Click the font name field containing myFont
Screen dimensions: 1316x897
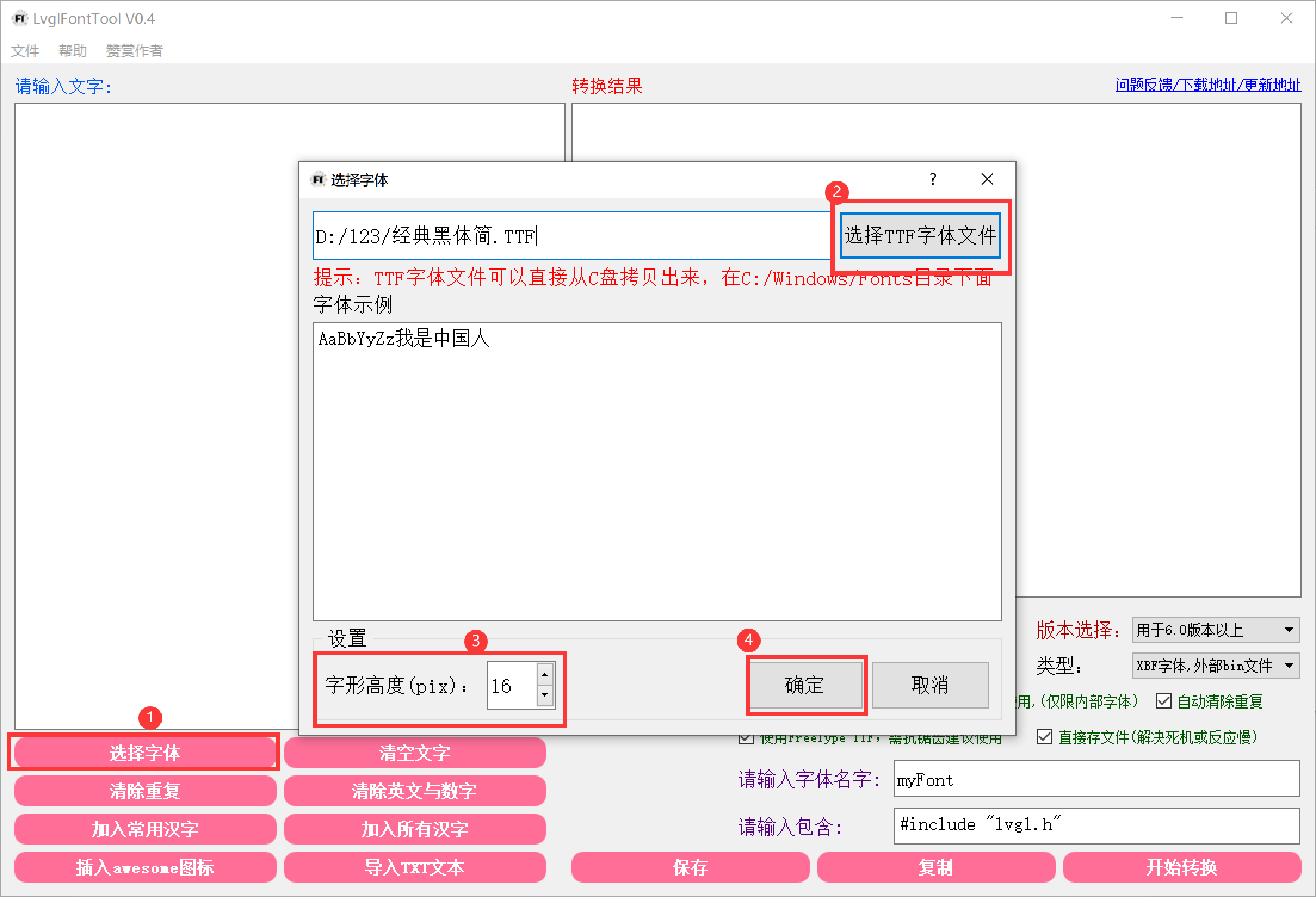pos(1096,780)
